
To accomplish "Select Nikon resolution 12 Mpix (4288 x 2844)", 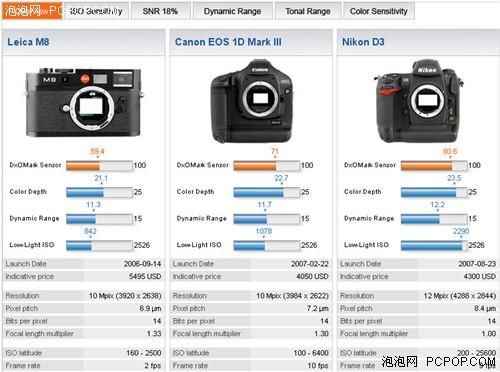I will pos(460,296).
